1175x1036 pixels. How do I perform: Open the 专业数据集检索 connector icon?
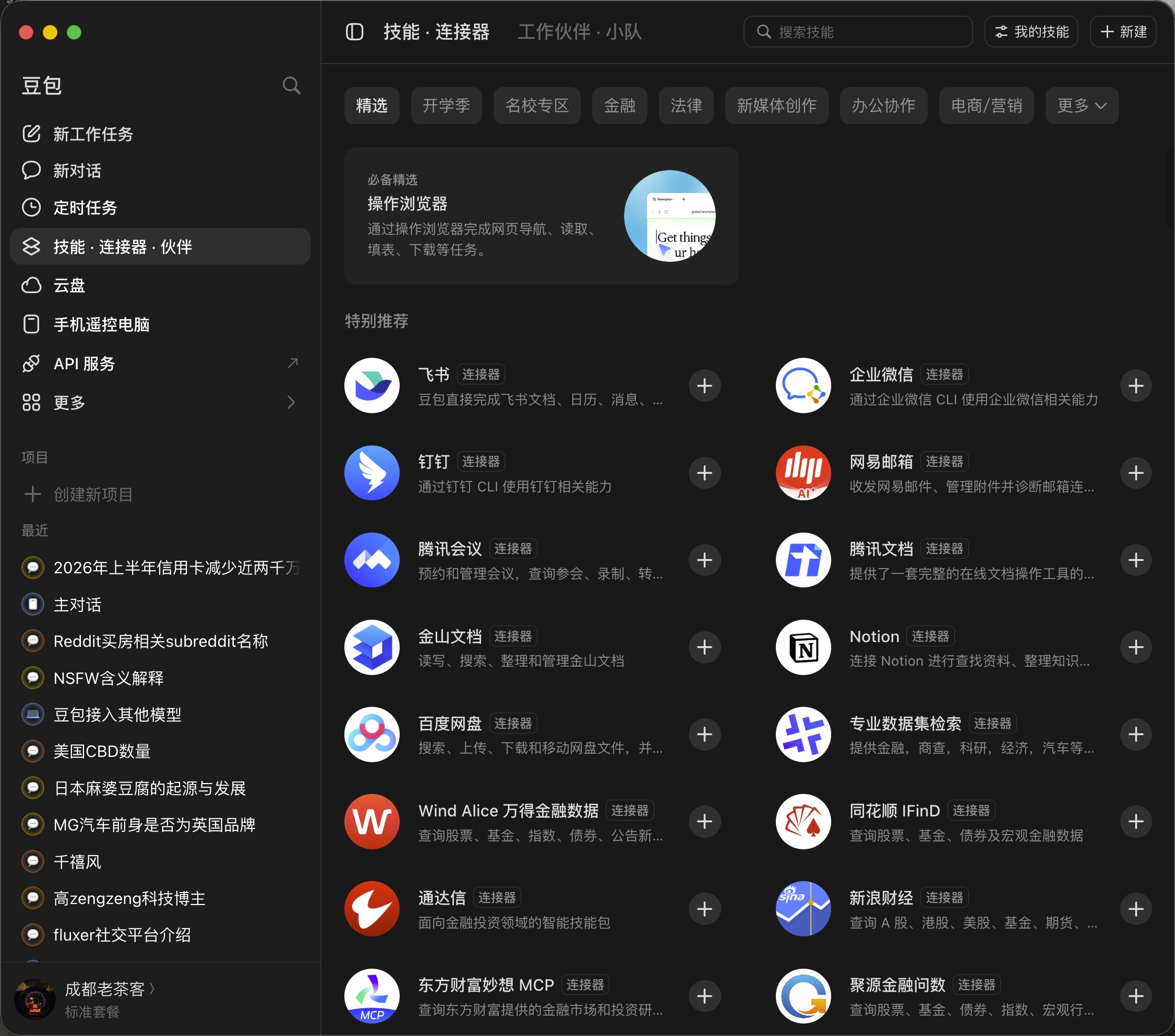tap(803, 734)
